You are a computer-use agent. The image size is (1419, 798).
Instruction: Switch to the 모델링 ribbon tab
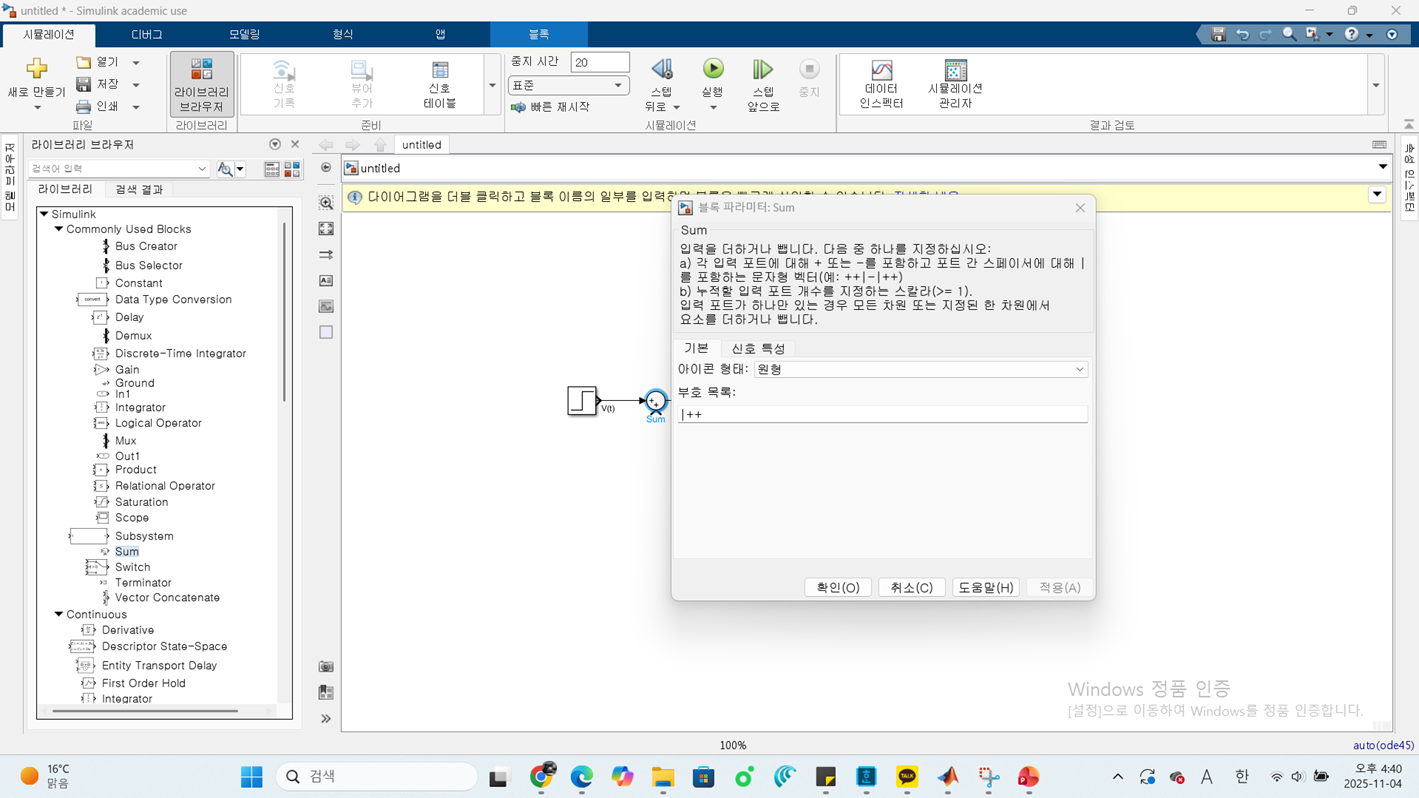tap(245, 34)
